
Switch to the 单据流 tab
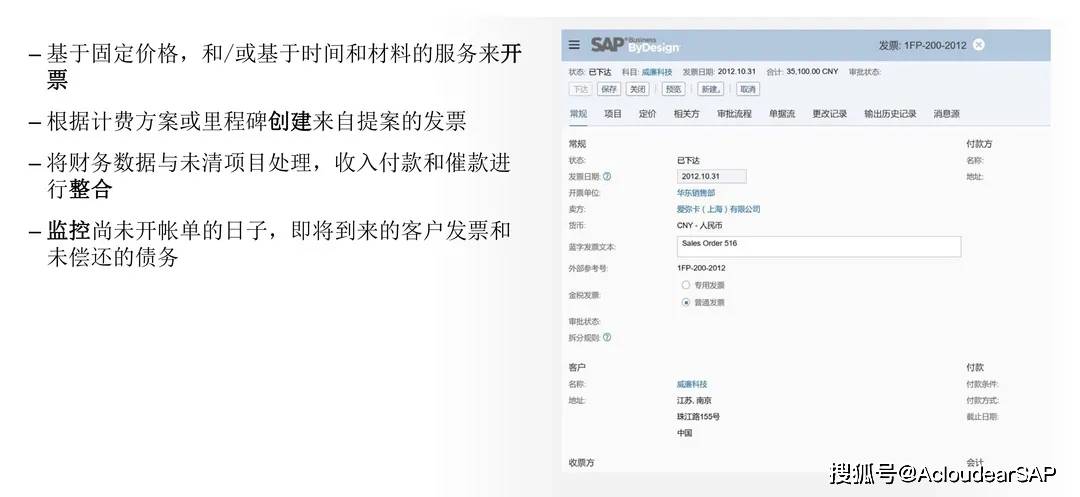782,114
